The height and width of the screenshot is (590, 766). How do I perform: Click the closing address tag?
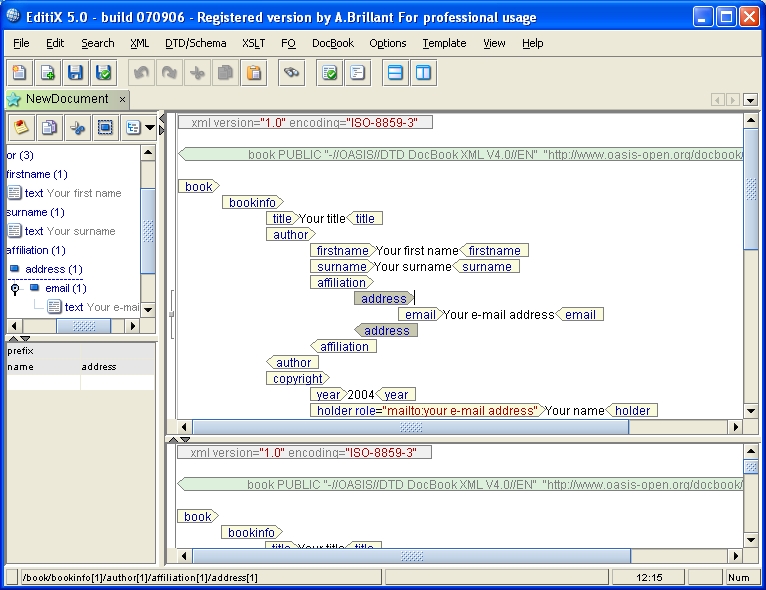coord(386,331)
